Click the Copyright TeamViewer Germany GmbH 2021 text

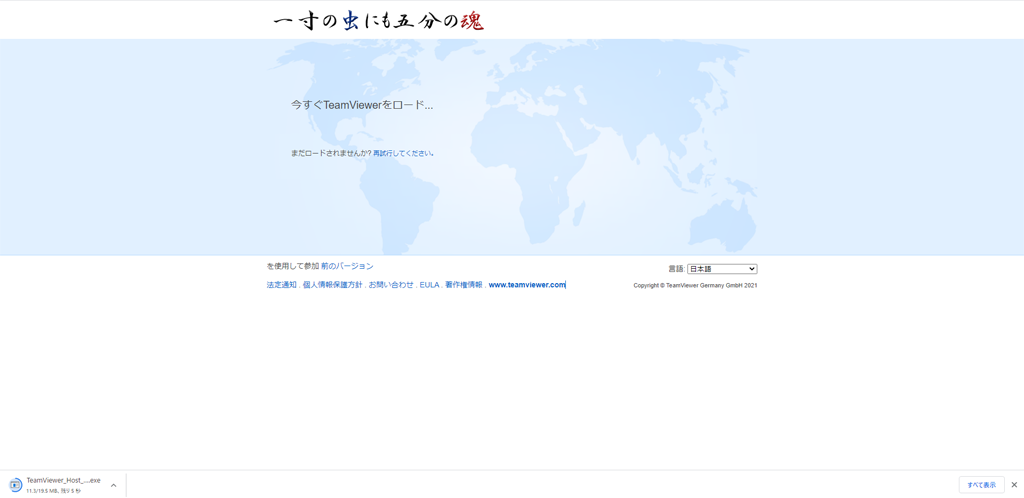click(696, 286)
